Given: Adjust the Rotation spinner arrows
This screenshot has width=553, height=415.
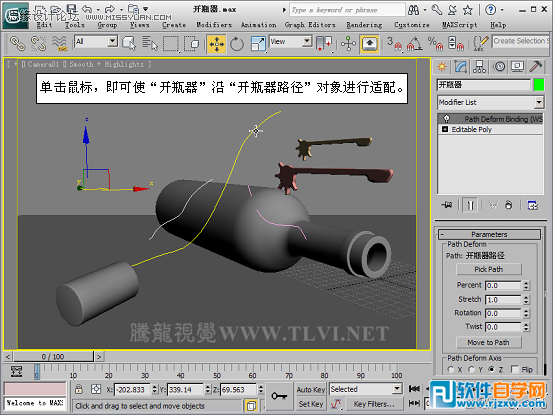Looking at the screenshot, I should 526,313.
